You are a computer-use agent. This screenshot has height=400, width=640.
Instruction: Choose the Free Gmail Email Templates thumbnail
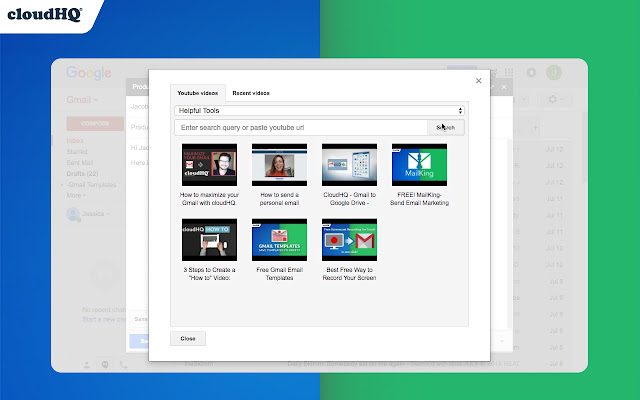tap(279, 240)
